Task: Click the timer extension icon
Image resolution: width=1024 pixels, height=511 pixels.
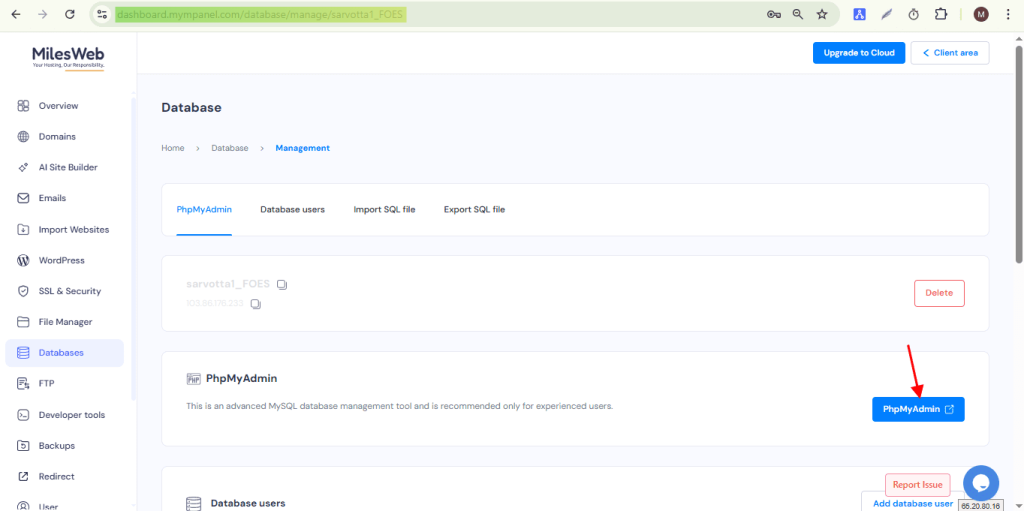Action: point(914,14)
